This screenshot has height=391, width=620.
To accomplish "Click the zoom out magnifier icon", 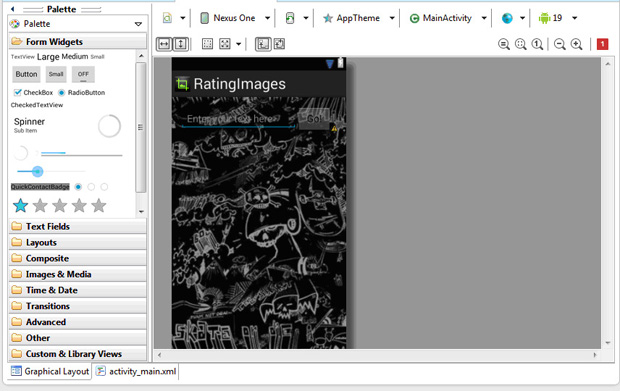I will pos(560,44).
